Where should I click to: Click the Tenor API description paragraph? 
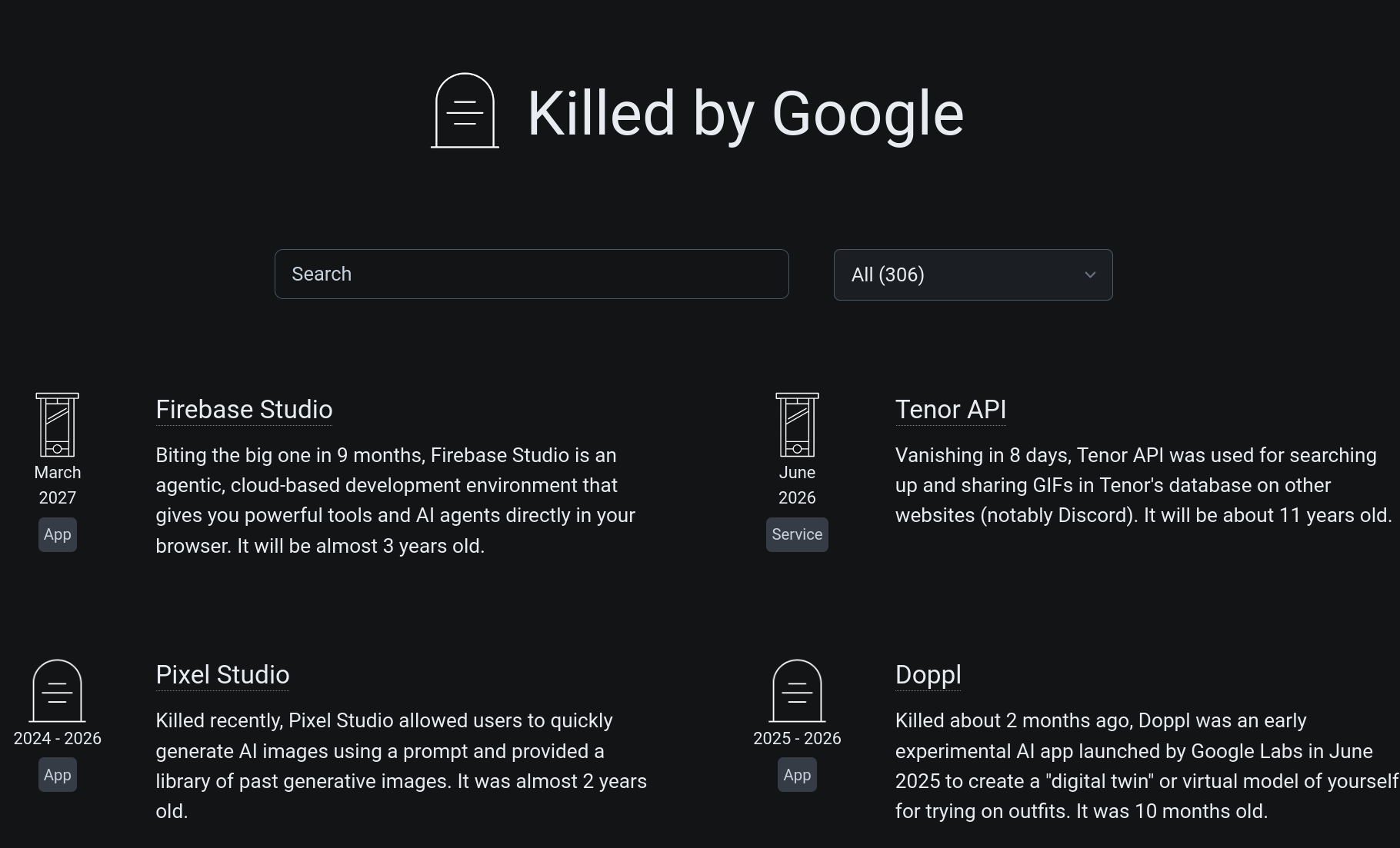point(1144,485)
